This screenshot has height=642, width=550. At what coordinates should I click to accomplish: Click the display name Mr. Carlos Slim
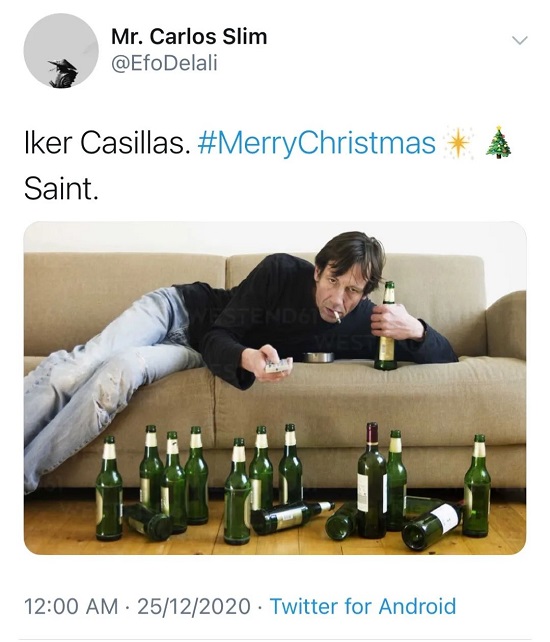189,36
